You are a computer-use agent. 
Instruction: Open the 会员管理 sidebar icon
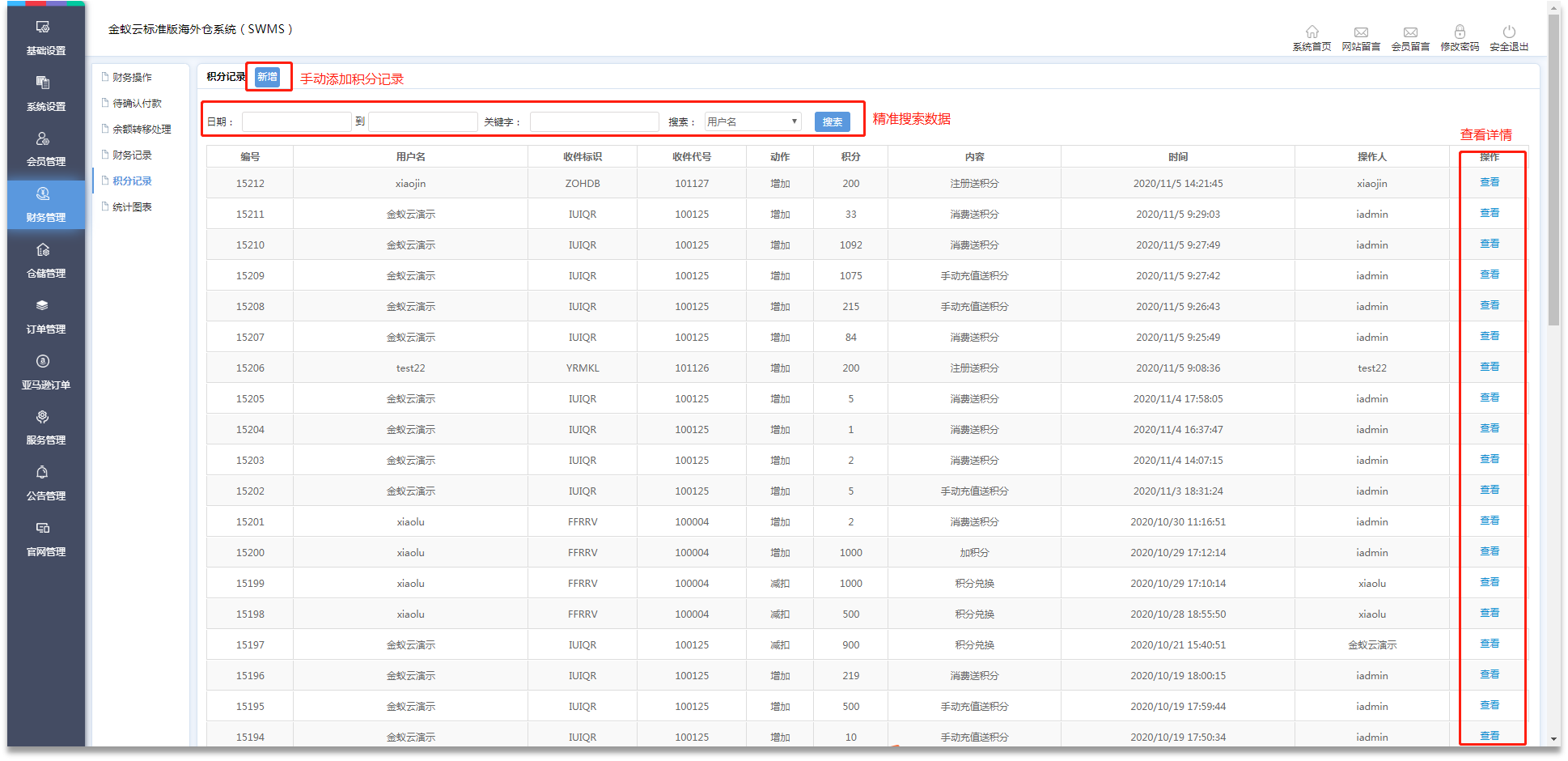[44, 139]
